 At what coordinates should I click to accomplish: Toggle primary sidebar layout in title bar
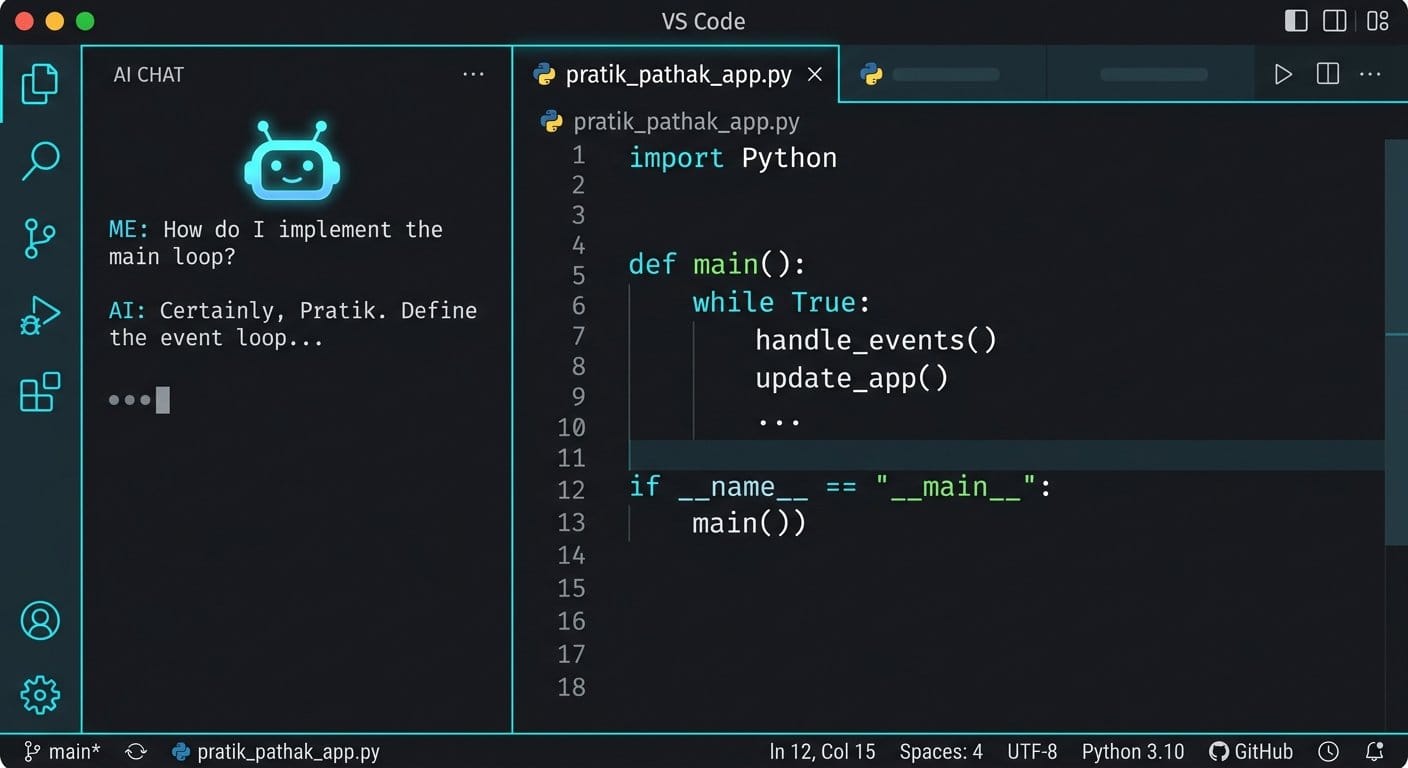point(1296,21)
